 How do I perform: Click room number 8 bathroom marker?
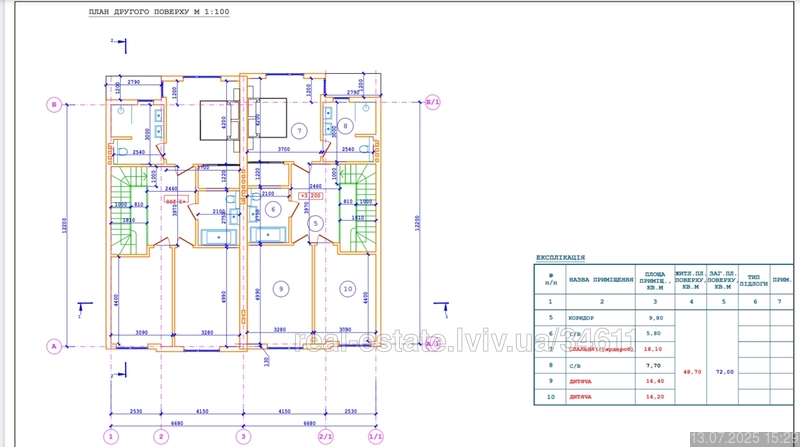tap(344, 126)
